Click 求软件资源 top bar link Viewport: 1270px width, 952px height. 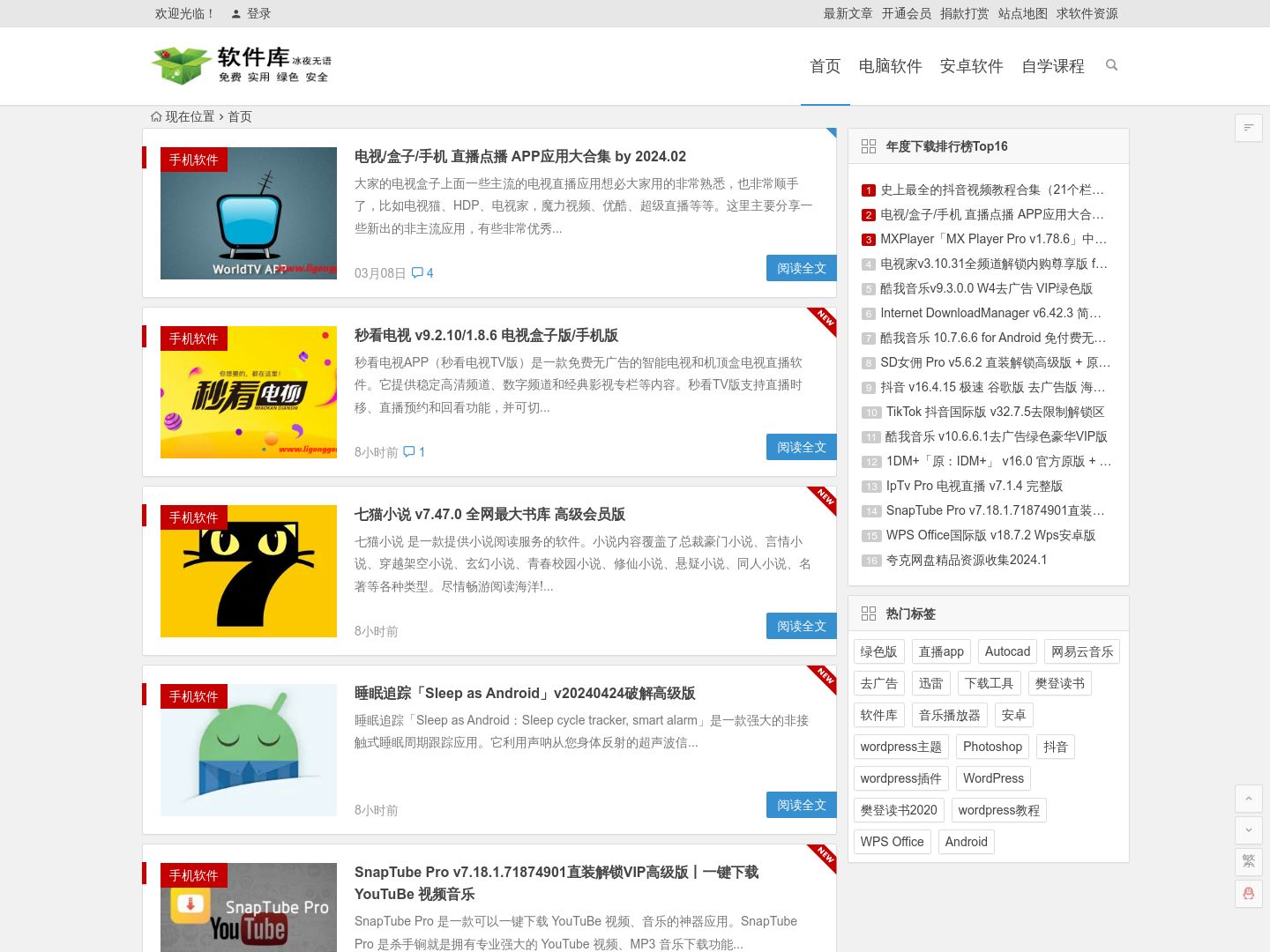tap(1087, 13)
